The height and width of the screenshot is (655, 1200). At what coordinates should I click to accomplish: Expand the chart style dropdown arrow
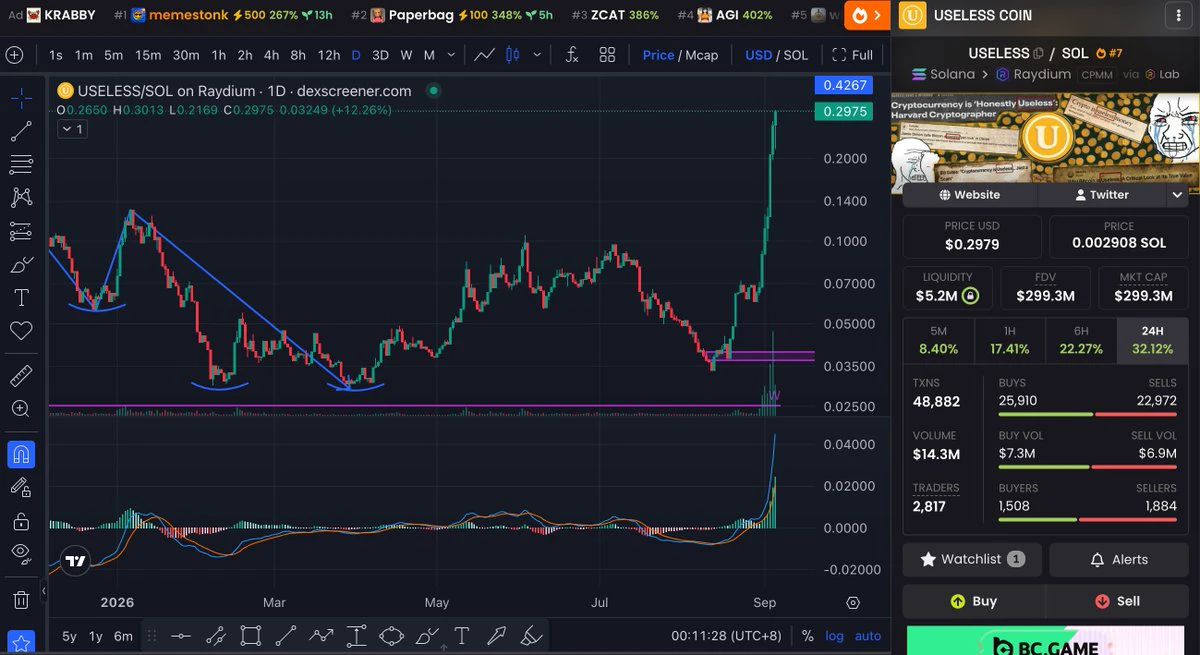(538, 55)
